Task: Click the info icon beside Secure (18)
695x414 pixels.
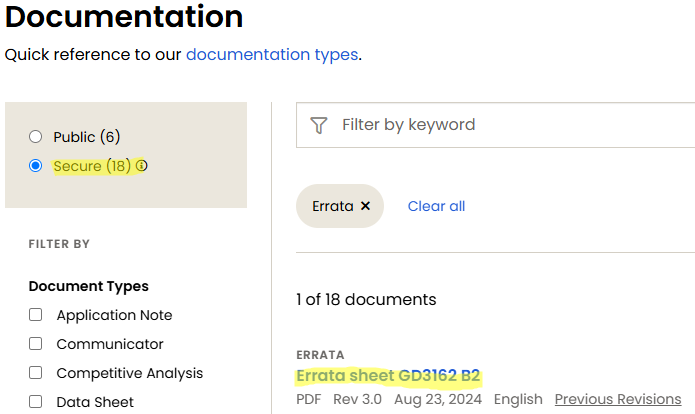Action: click(x=142, y=166)
